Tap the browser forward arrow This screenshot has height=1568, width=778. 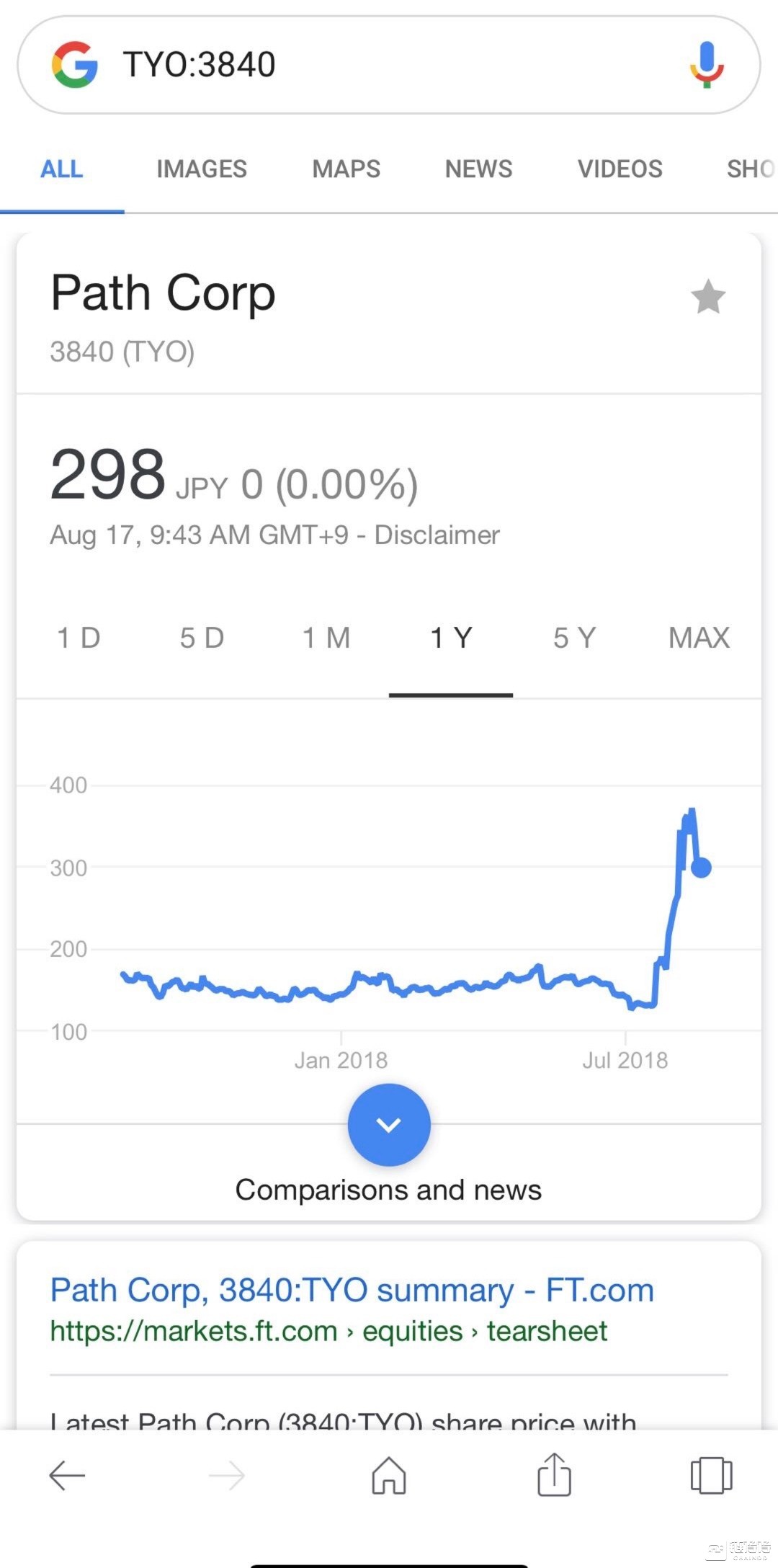pyautogui.click(x=227, y=1476)
